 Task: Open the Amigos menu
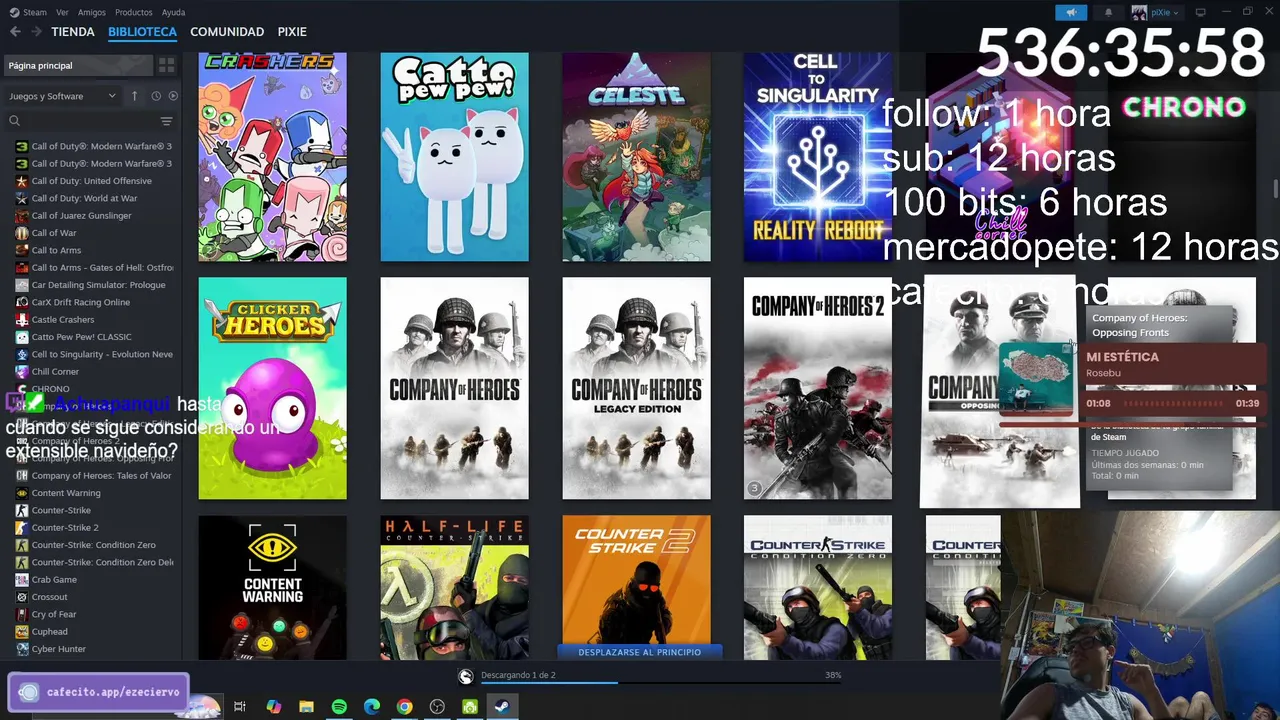[92, 12]
